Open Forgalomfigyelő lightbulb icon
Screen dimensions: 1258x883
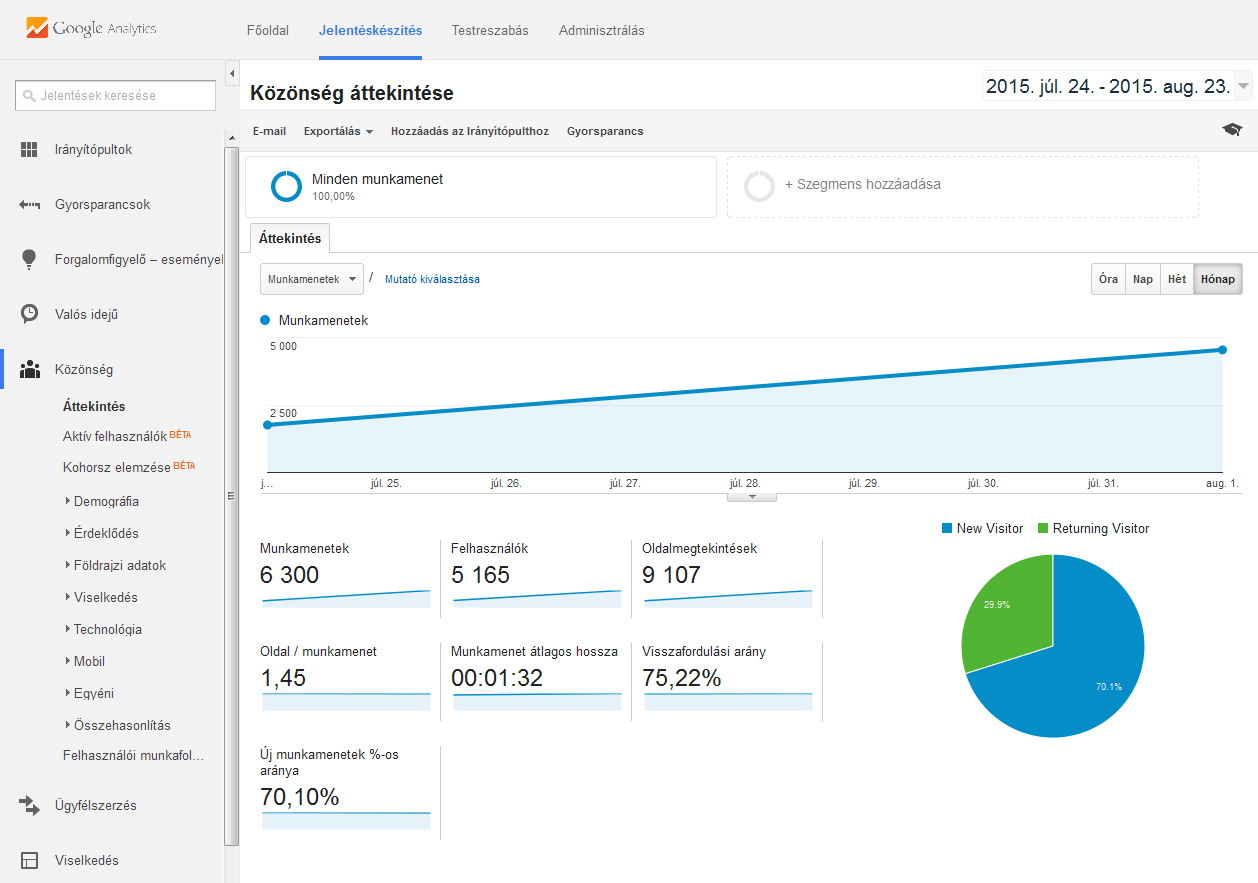(29, 260)
